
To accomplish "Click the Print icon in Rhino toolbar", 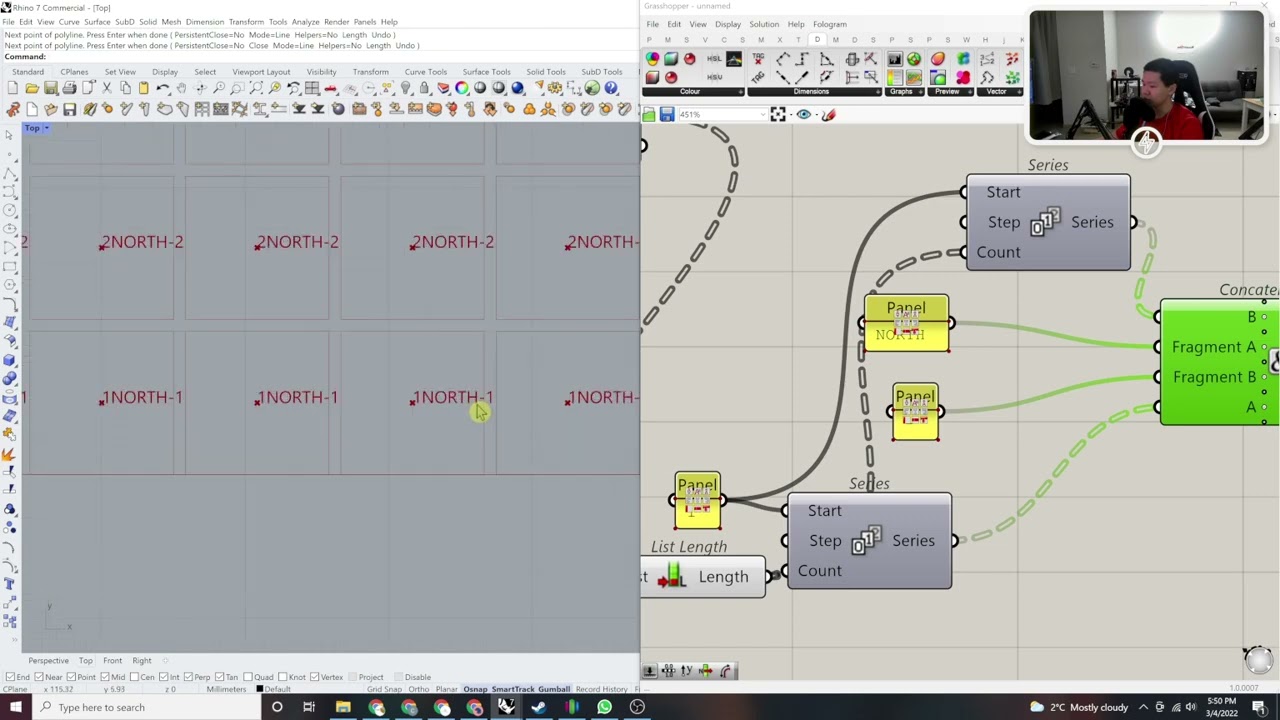I will pyautogui.click(x=69, y=88).
